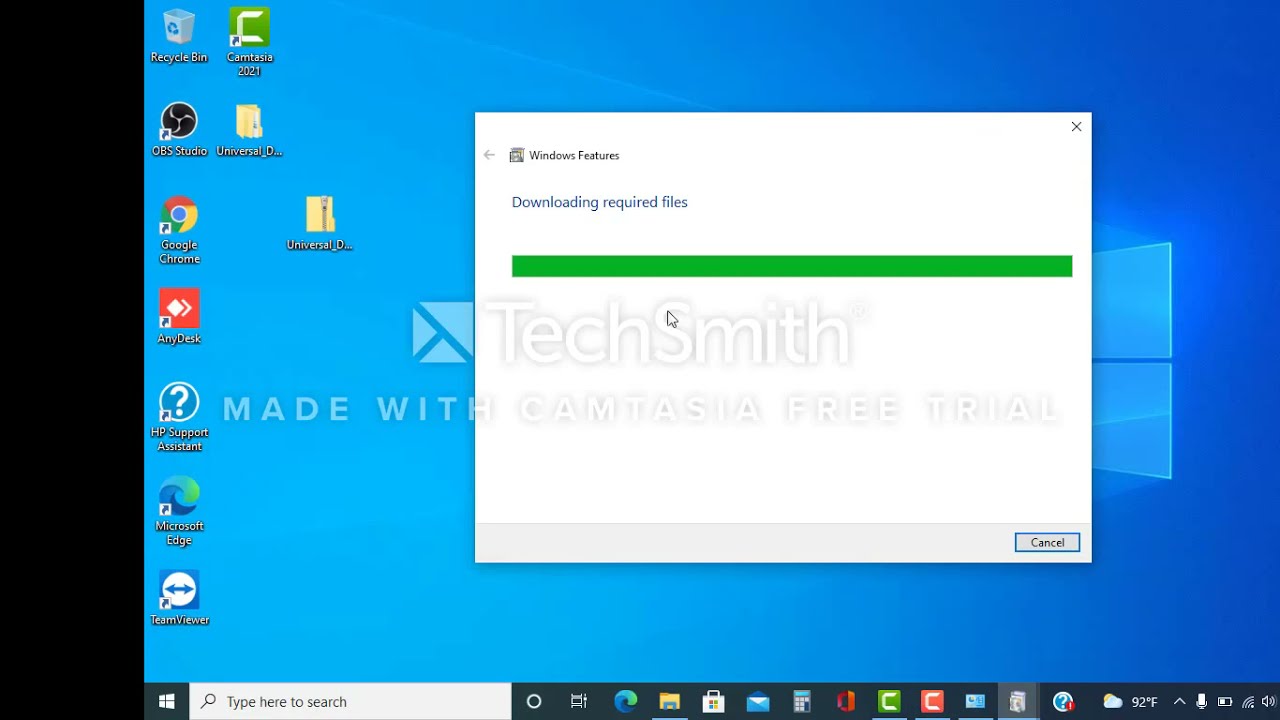
Task: Click the taskbar search box
Action: coord(350,701)
